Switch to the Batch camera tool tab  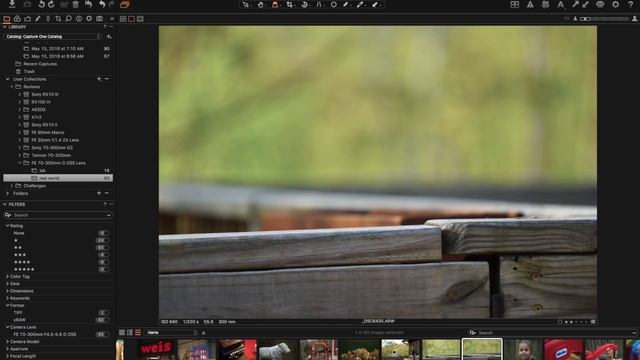[99, 19]
